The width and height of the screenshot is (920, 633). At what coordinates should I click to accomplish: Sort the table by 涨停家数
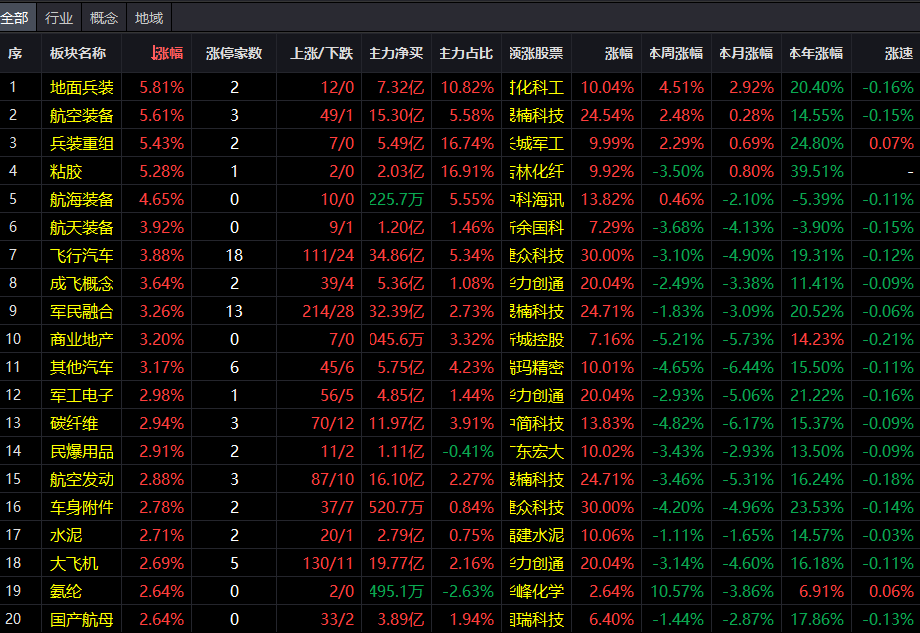234,53
